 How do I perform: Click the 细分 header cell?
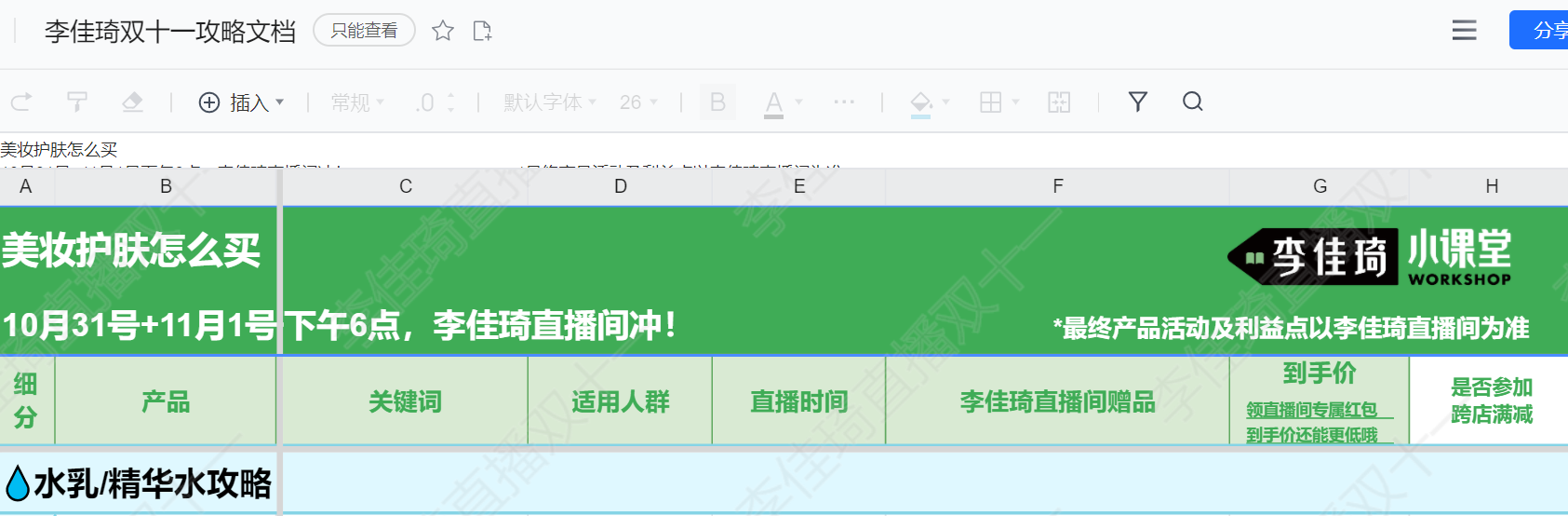[x=26, y=401]
